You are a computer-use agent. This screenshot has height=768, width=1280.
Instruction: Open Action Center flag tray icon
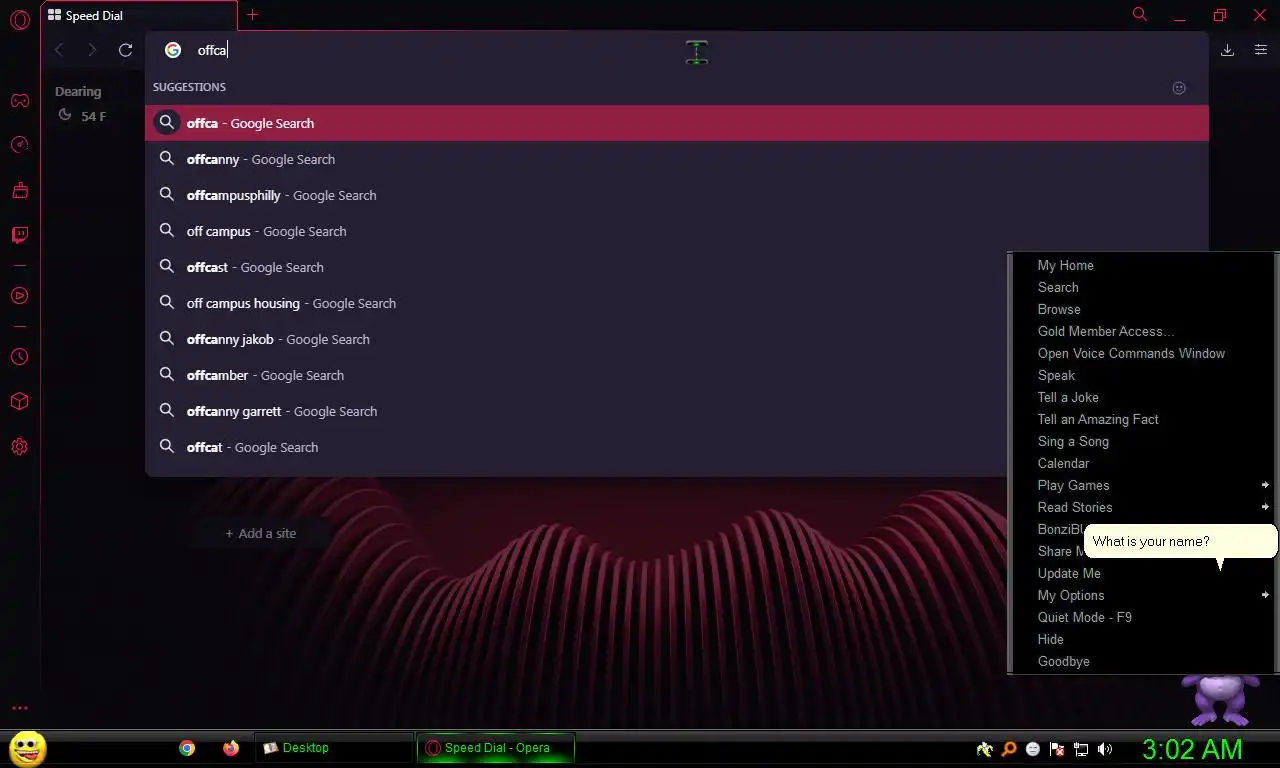click(1057, 749)
